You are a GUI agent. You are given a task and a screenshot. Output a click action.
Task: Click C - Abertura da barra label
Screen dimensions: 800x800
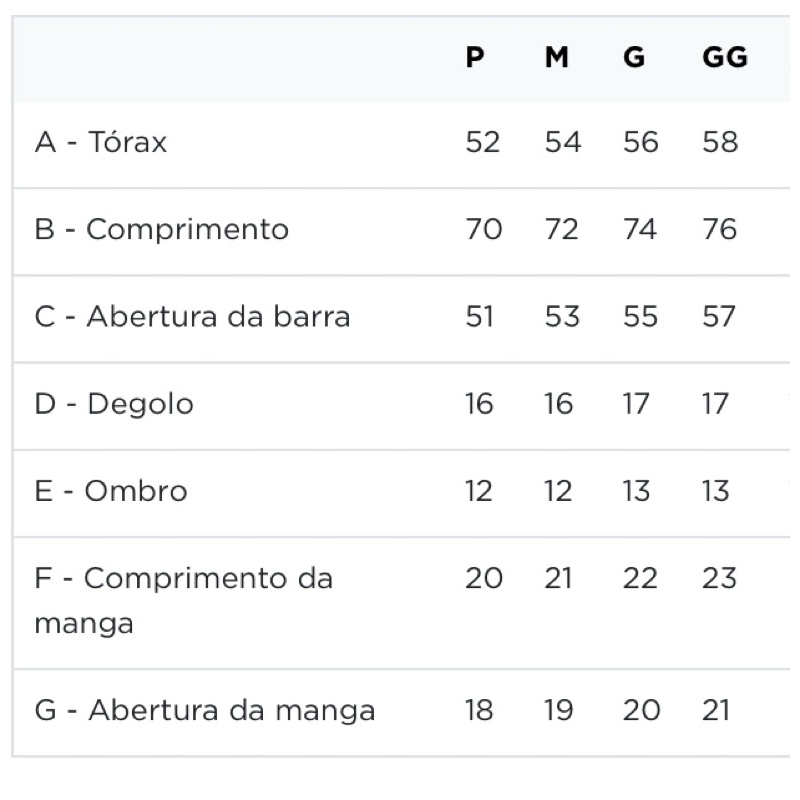tap(192, 317)
